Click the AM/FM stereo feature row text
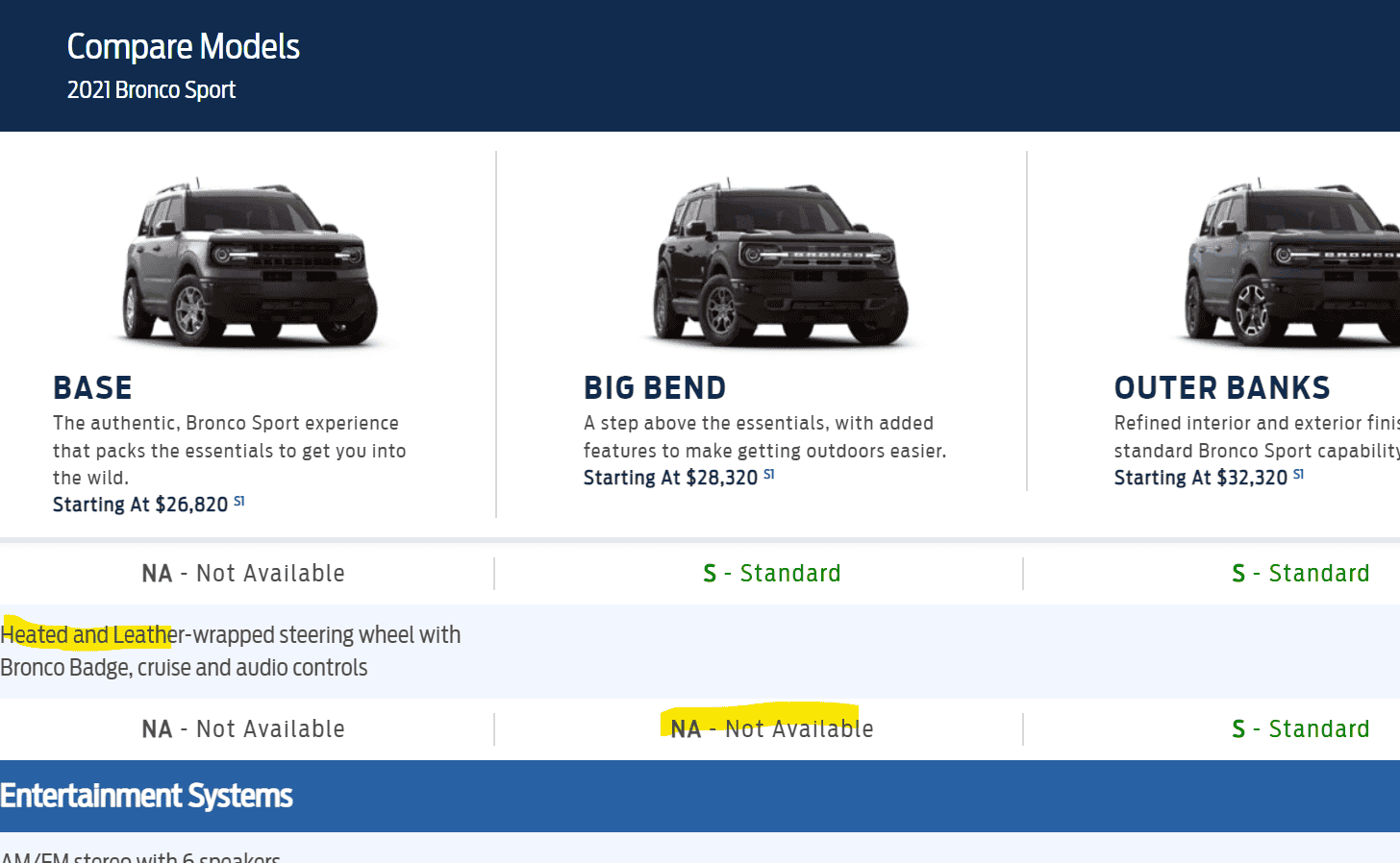This screenshot has height=863, width=1400. point(140,856)
